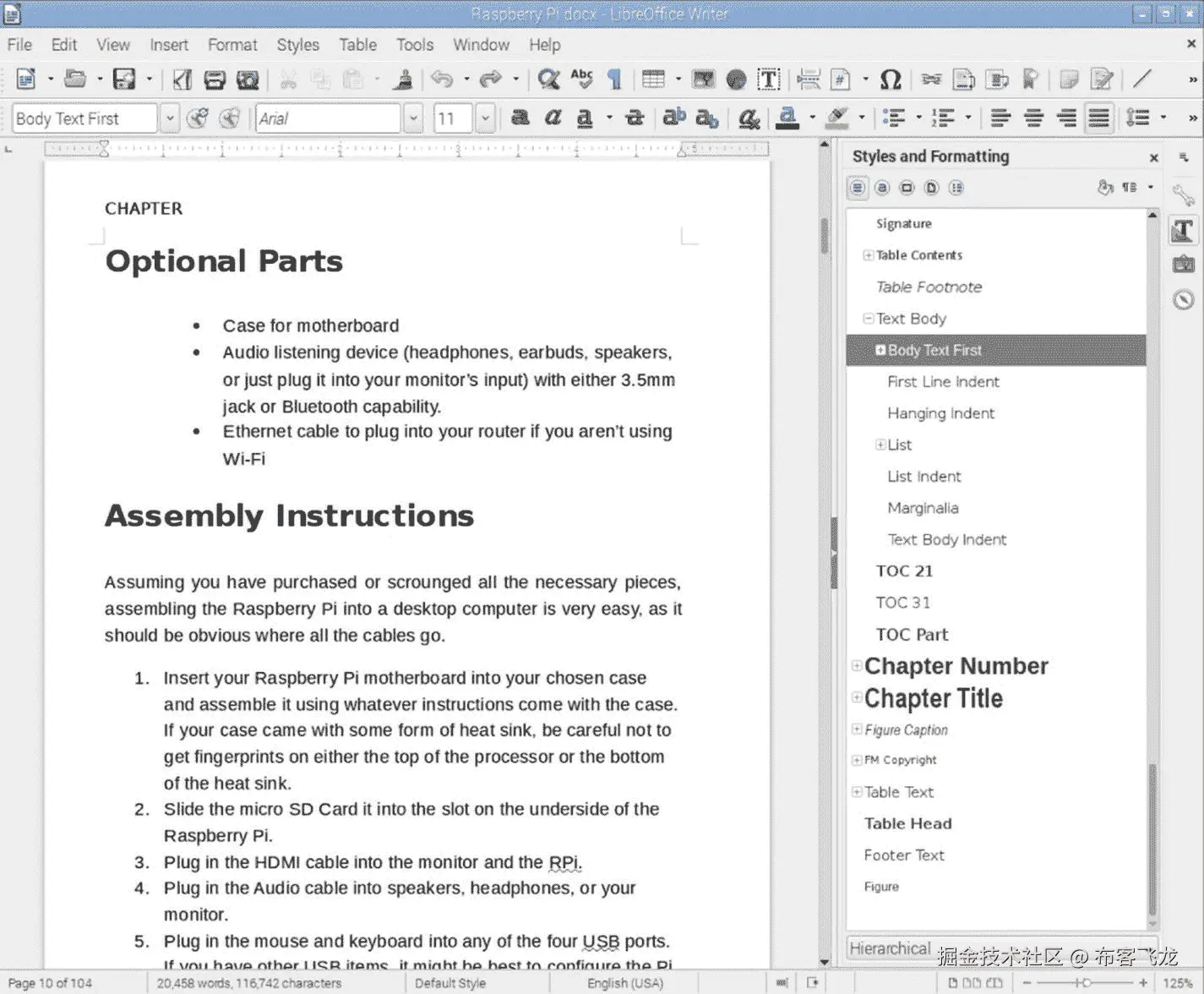Viewport: 1204px width, 994px height.
Task: Toggle bold formatting
Action: pos(520,118)
